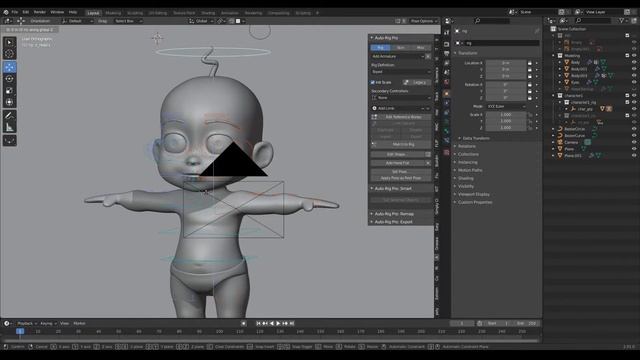Click Apply Pose as Rest Pose button
Screen dimensions: 640x360
tap(401, 178)
